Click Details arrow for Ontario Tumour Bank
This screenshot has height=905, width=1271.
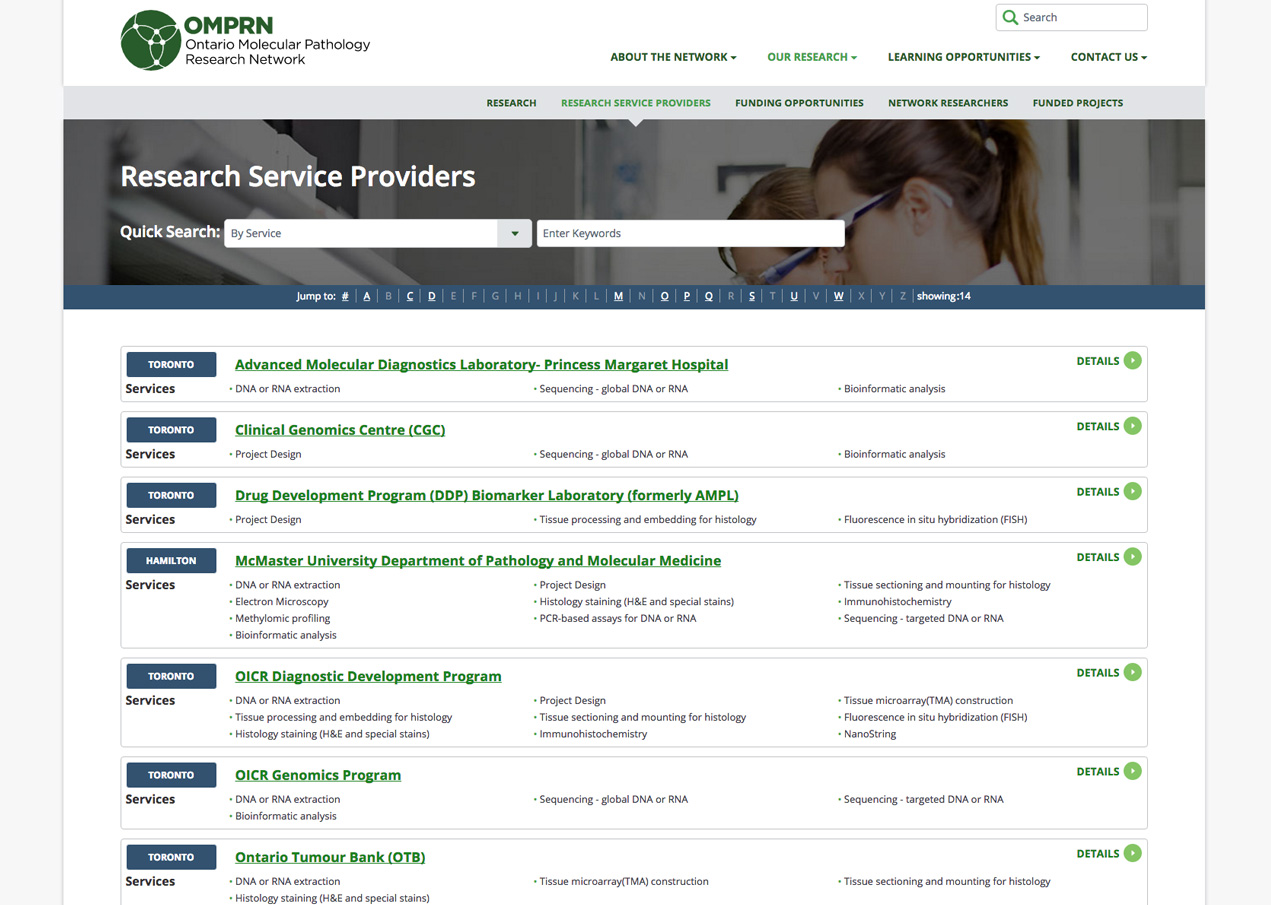1132,853
